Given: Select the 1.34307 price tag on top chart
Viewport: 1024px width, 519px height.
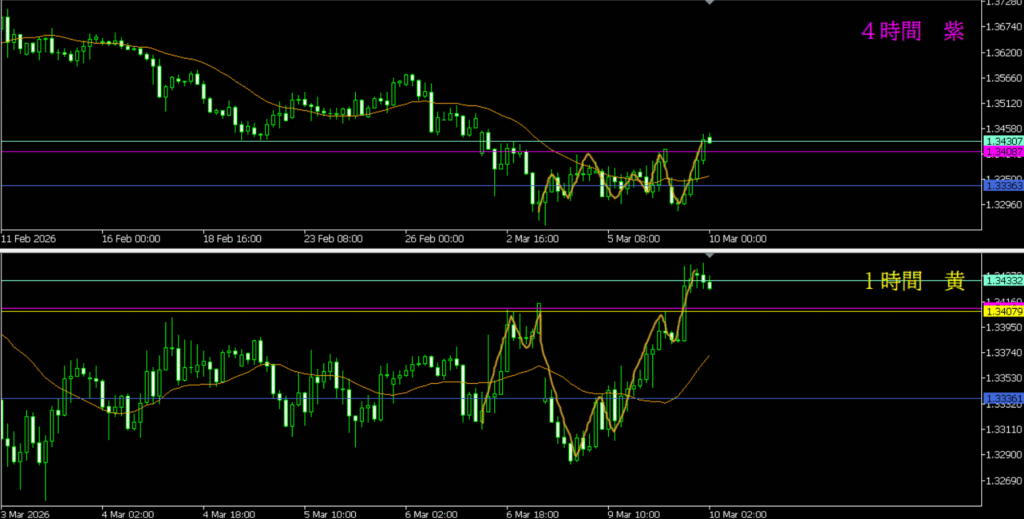Looking at the screenshot, I should point(1003,143).
